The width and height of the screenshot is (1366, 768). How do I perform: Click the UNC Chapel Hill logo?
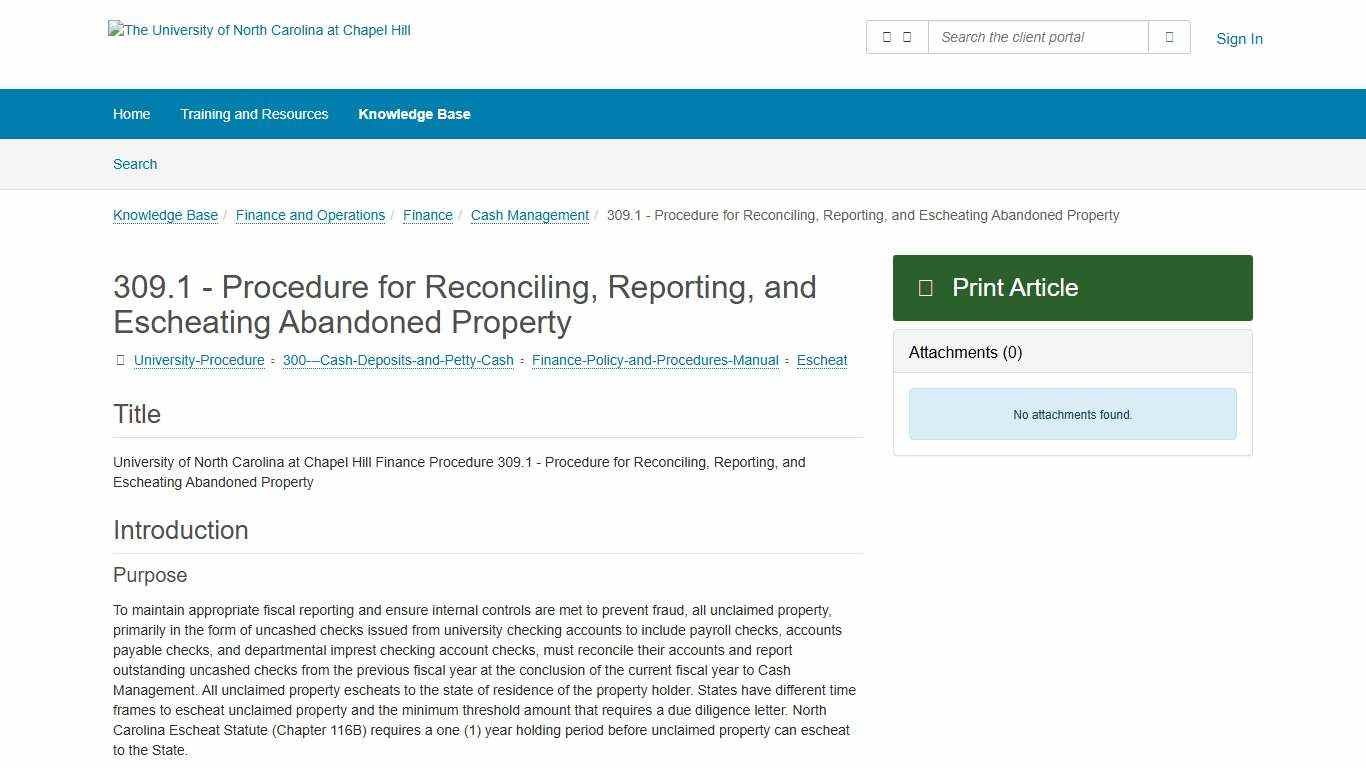coord(259,30)
